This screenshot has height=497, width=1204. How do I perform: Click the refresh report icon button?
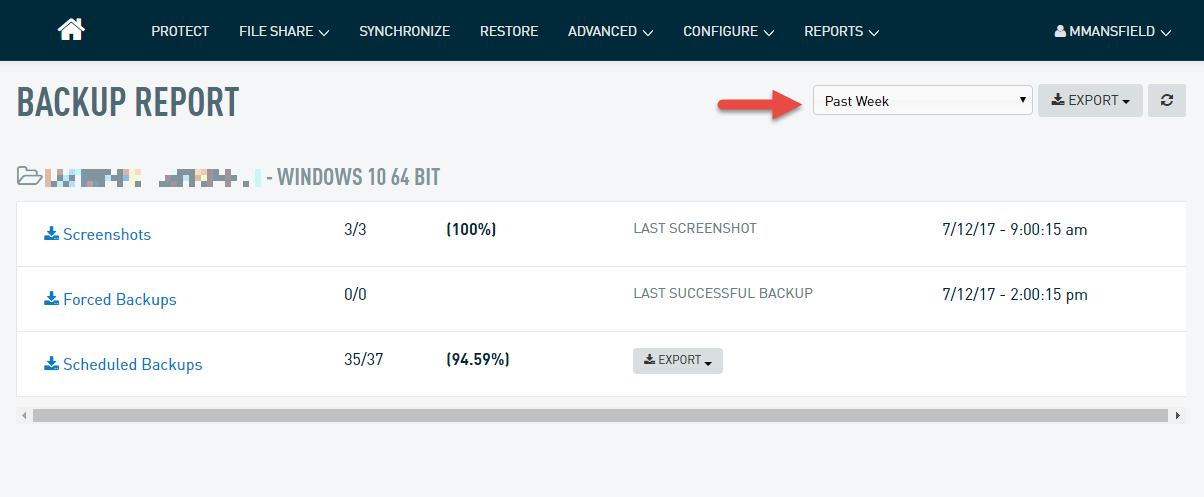1166,100
